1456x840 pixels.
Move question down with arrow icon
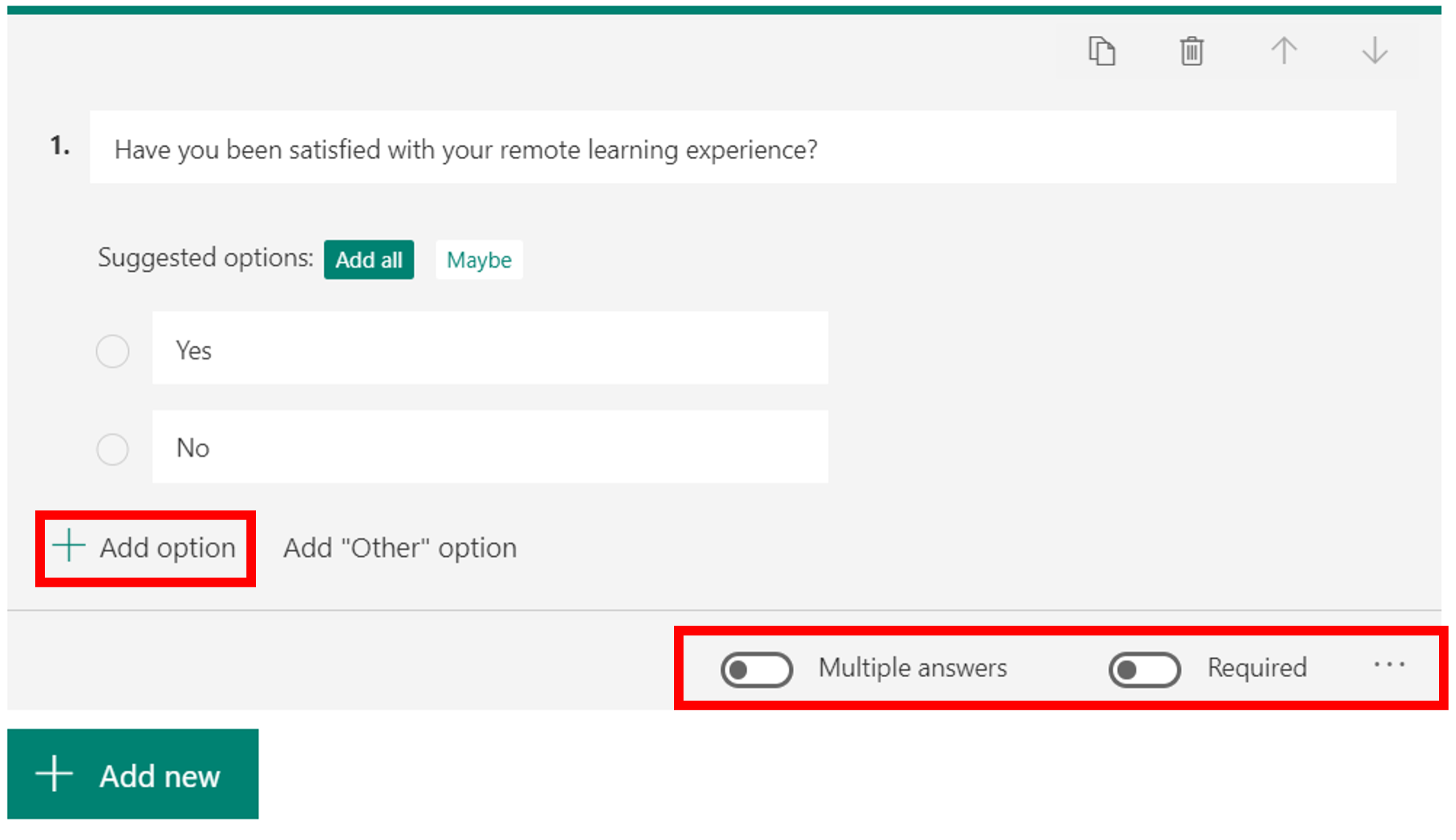click(x=1375, y=52)
